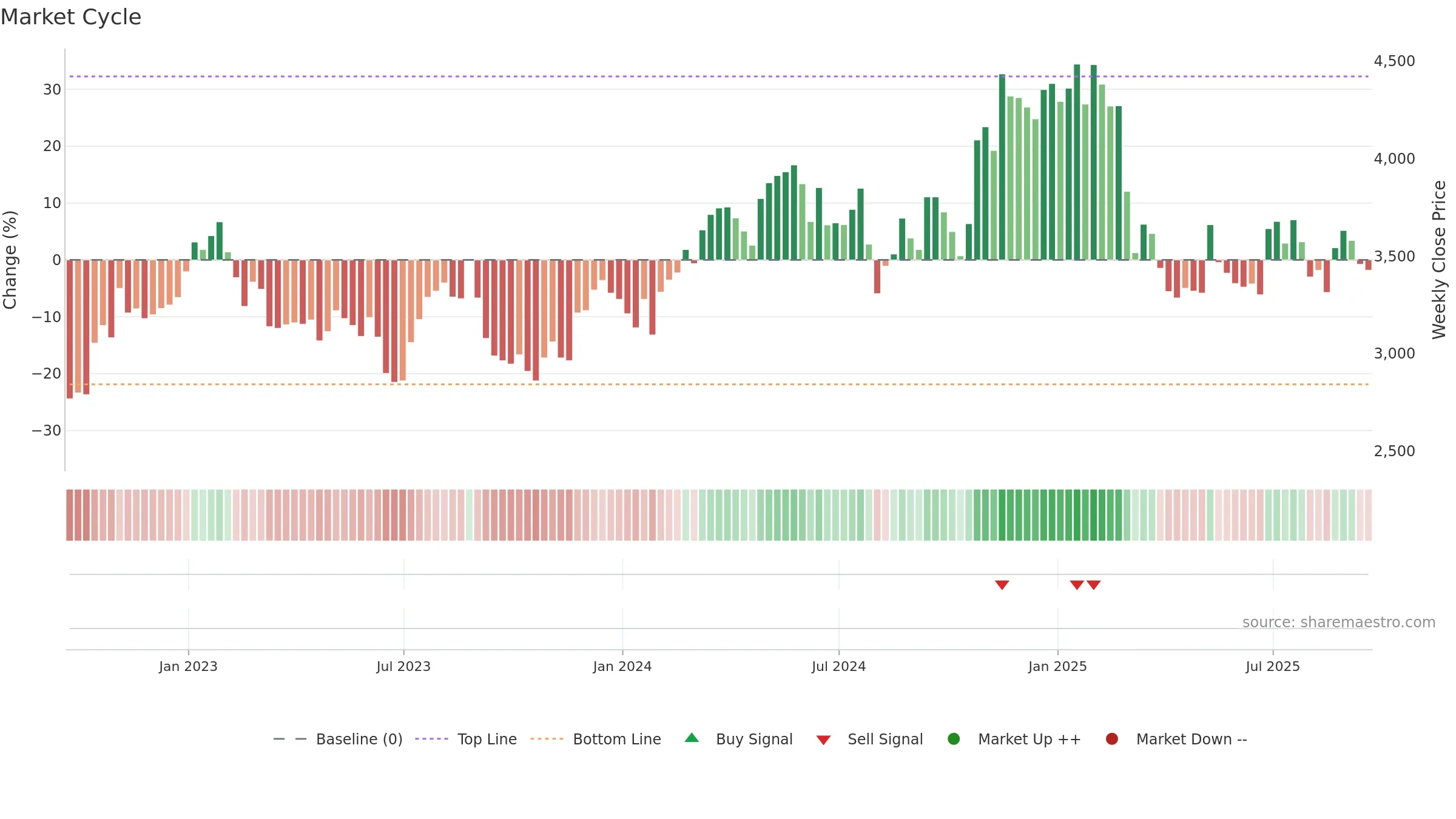This screenshot has width=1456, height=819.
Task: Toggle the Buy Signal legend entry
Action: point(738,739)
